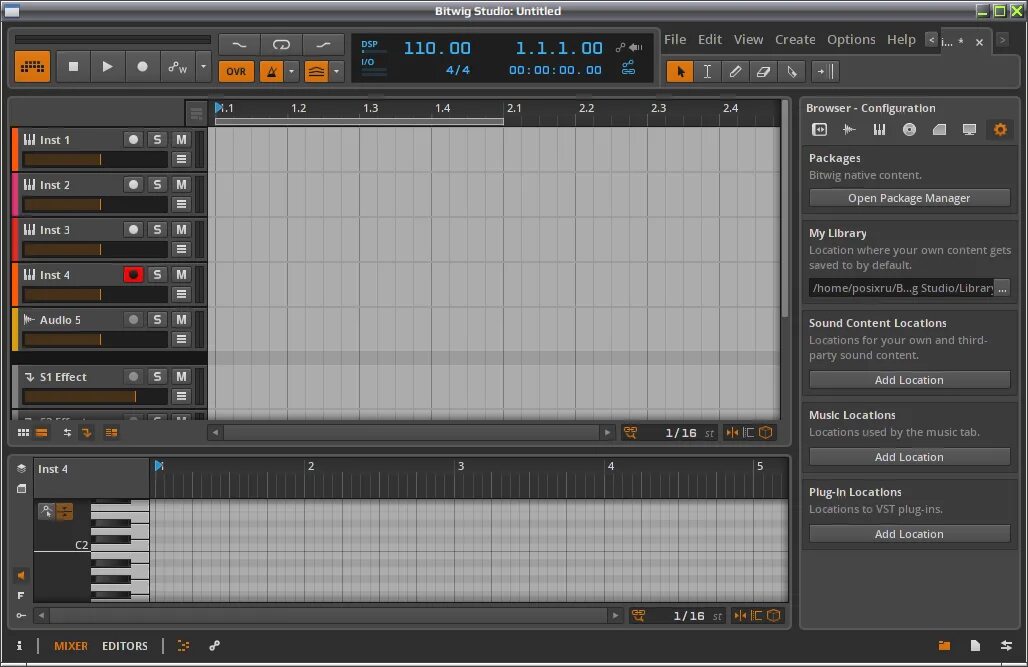The height and width of the screenshot is (667, 1028).
Task: Click the play position 1.1.1.00
Action: [559, 48]
